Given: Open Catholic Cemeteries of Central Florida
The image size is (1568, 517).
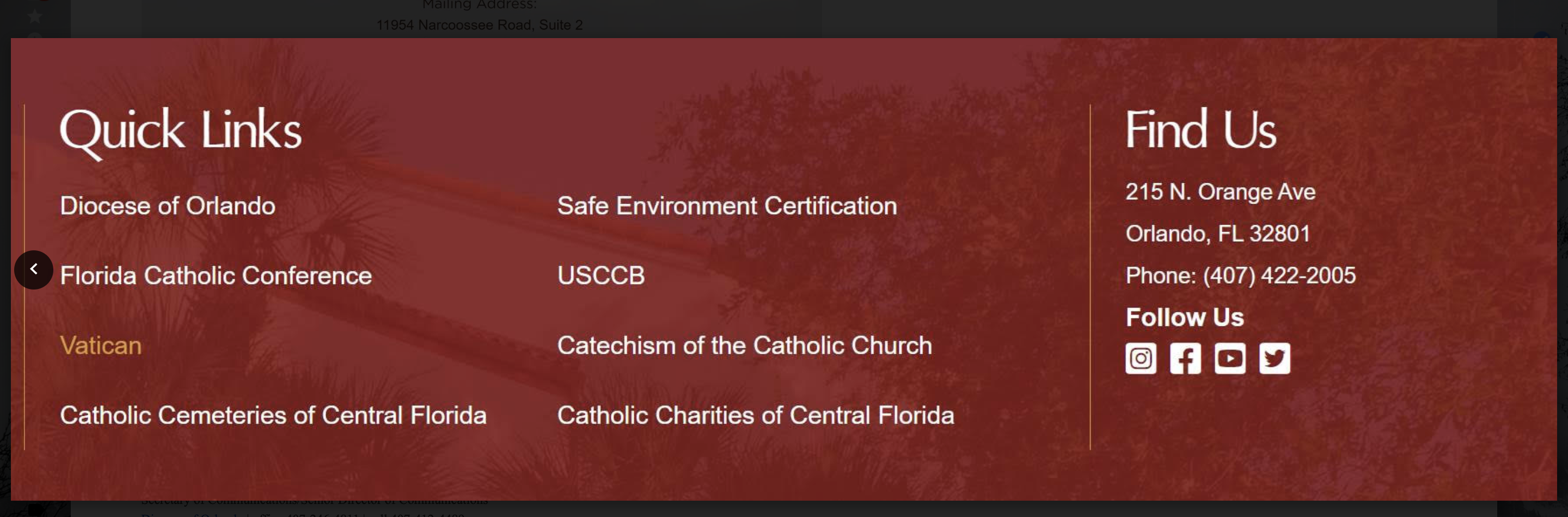Looking at the screenshot, I should 273,415.
